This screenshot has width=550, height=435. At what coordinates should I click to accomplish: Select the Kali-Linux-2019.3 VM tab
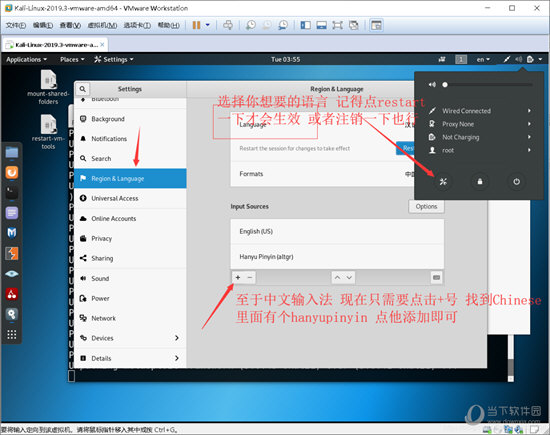point(54,45)
